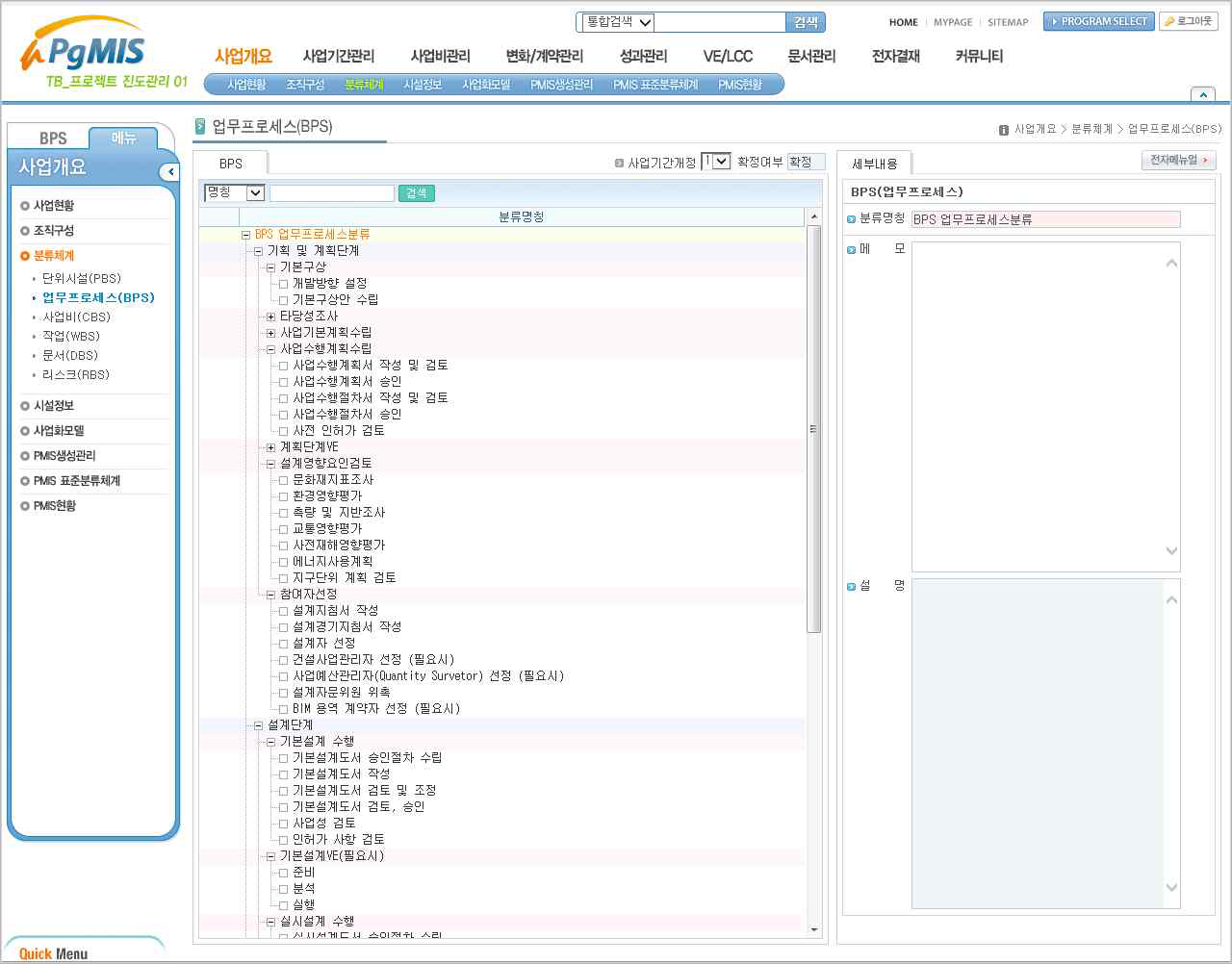Select the BPS tab above the tree
This screenshot has height=964, width=1232.
coord(231,164)
